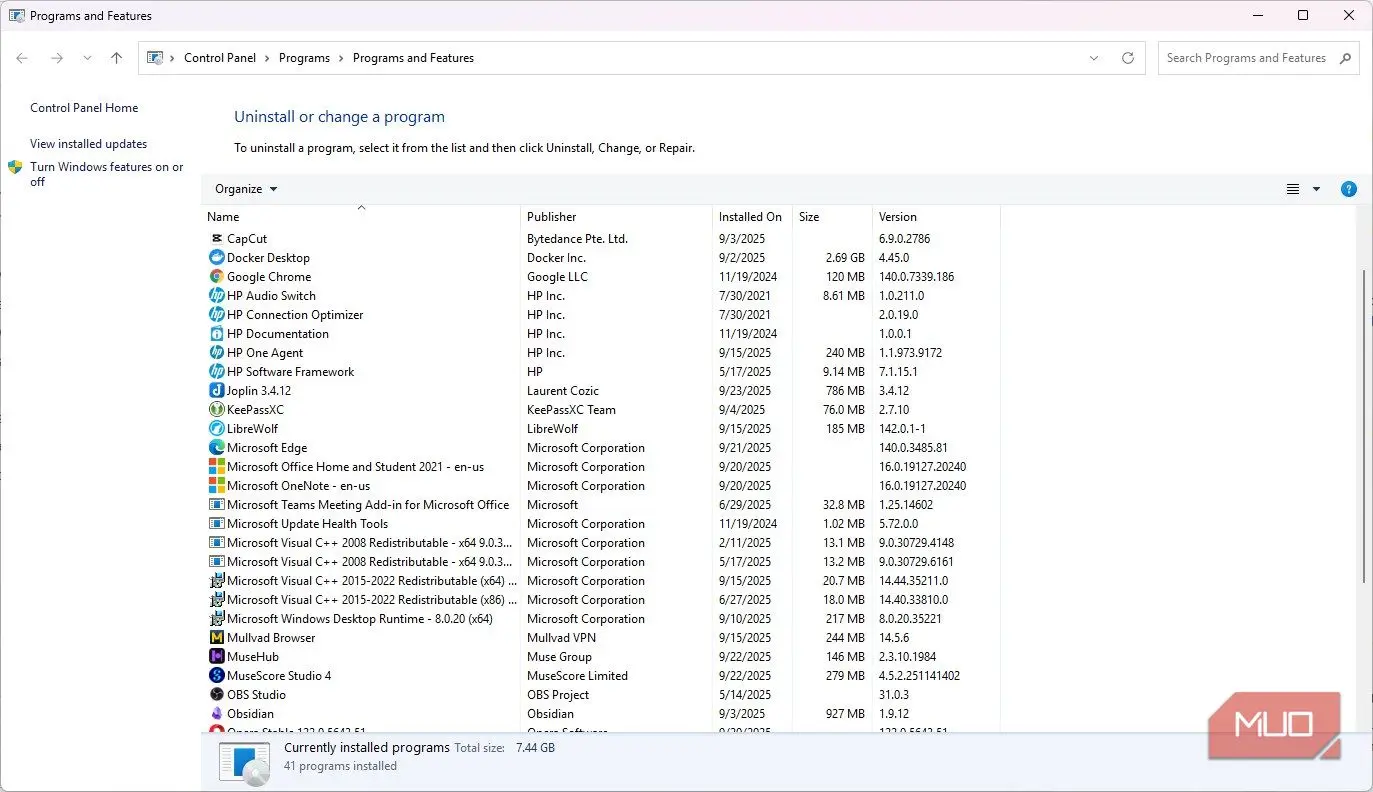Click the 2.69 GB size cell
Image resolution: width=1373 pixels, height=792 pixels.
click(845, 258)
